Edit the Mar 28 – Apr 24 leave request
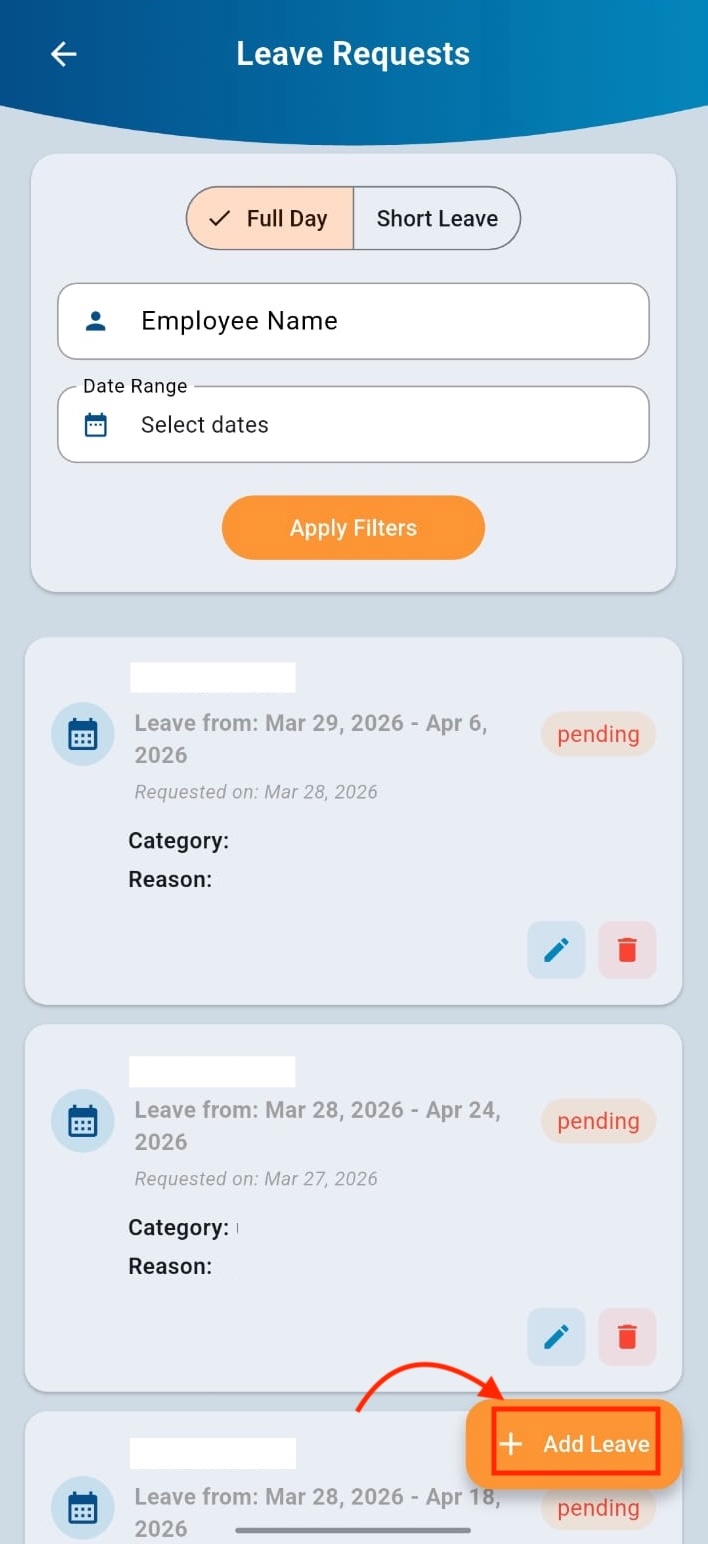 point(556,1336)
